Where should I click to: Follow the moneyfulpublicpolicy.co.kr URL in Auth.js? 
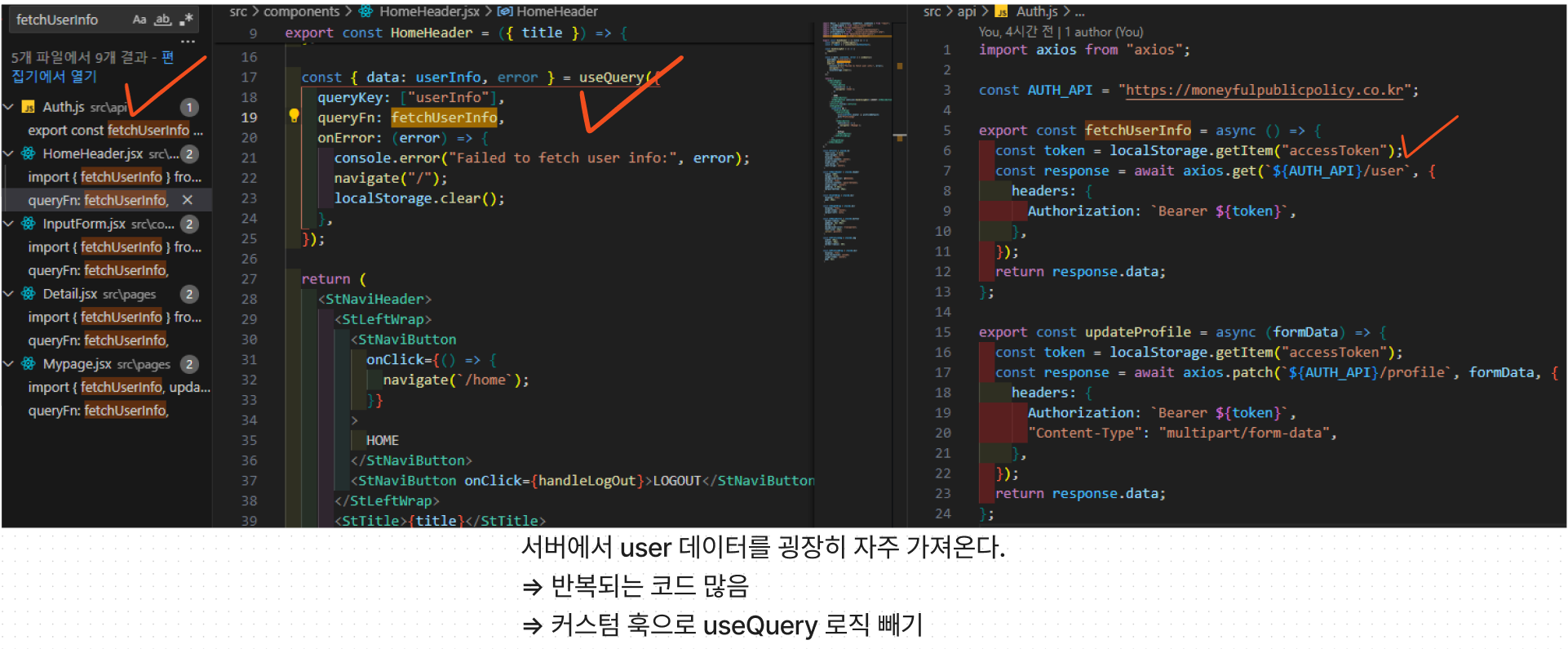[1265, 90]
